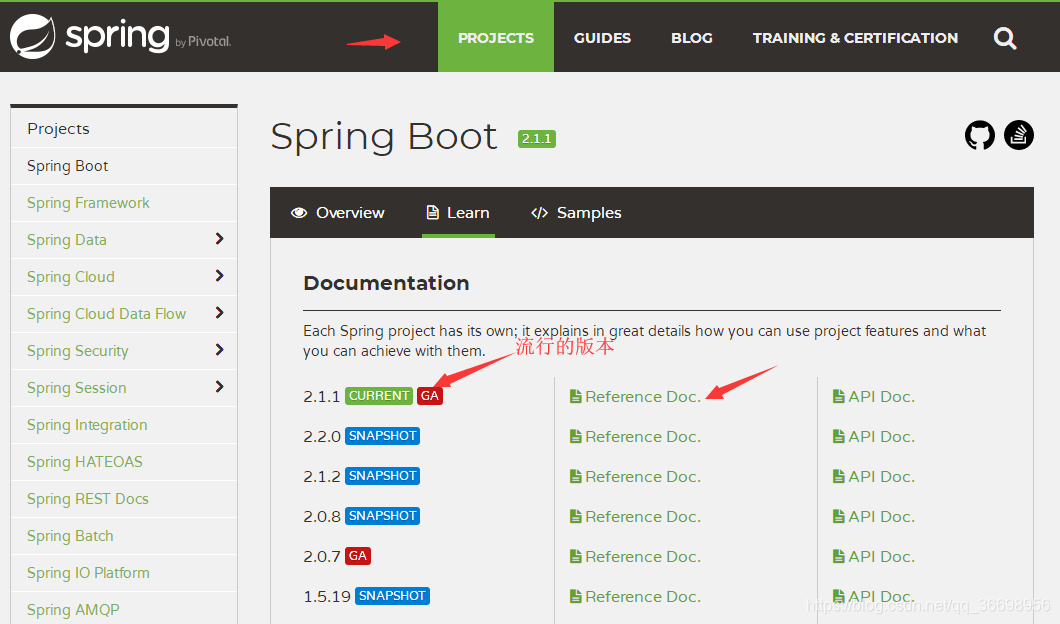Viewport: 1060px width, 624px height.
Task: Open Reference Doc. for version 2.0.8
Action: 635,517
